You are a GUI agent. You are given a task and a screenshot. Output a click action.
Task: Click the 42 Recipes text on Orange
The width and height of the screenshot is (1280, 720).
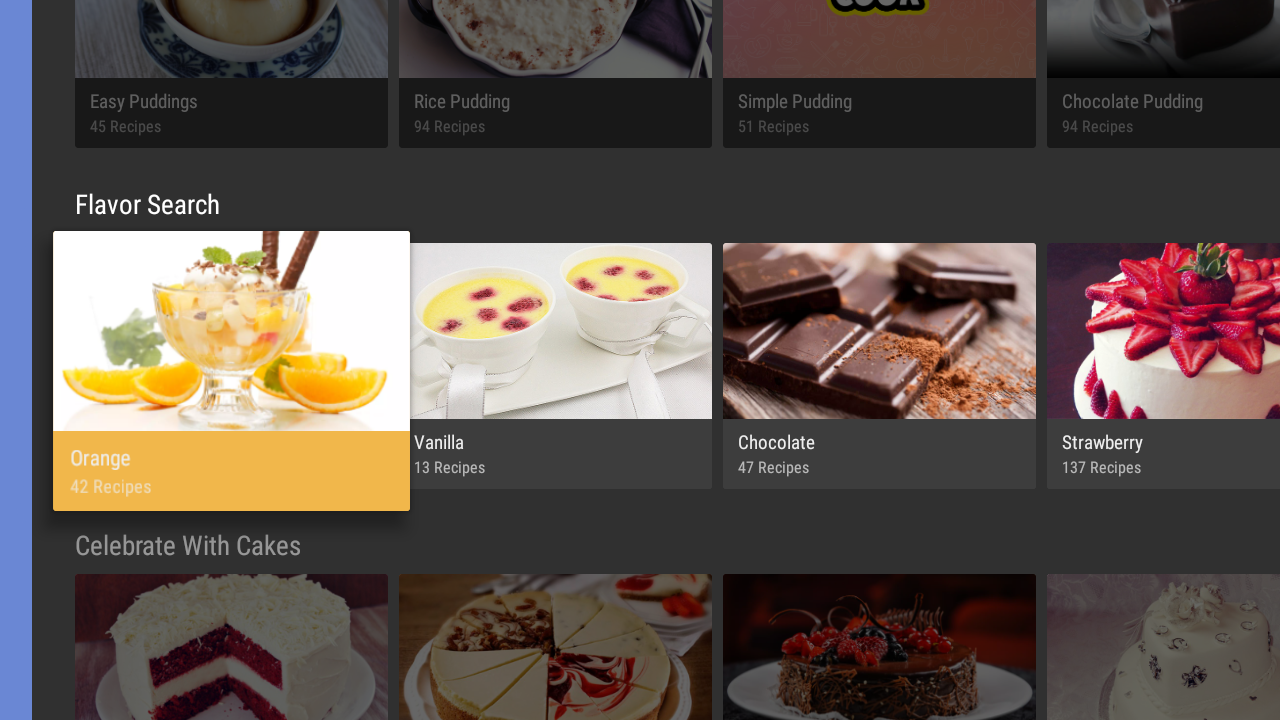[111, 487]
